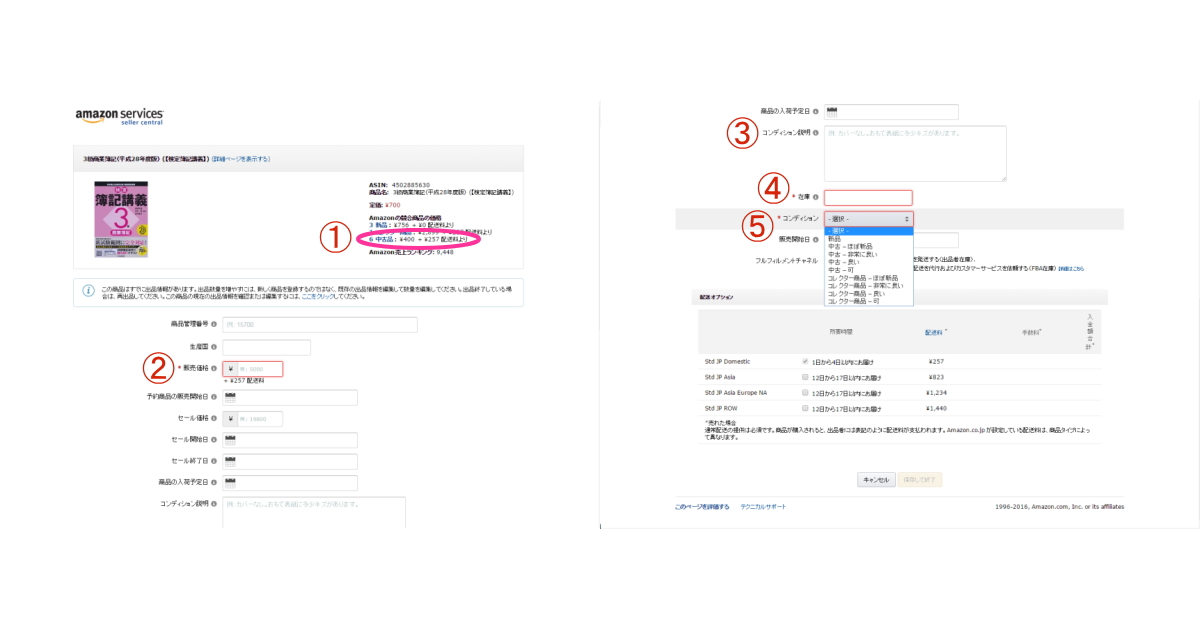Click the 保存して終了 button
This screenshot has width=1200, height=630.
[920, 480]
